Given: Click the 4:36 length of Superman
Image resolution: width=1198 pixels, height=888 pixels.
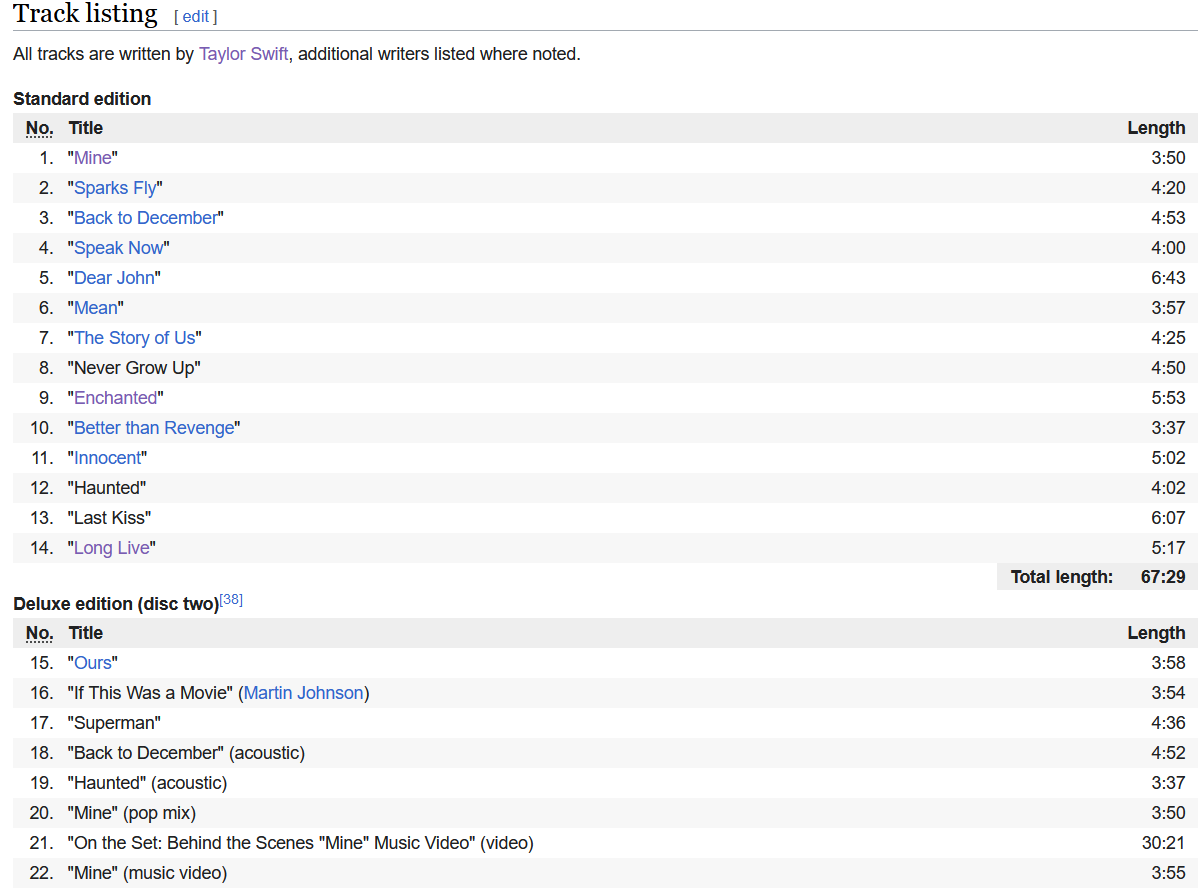Looking at the screenshot, I should [x=1168, y=723].
